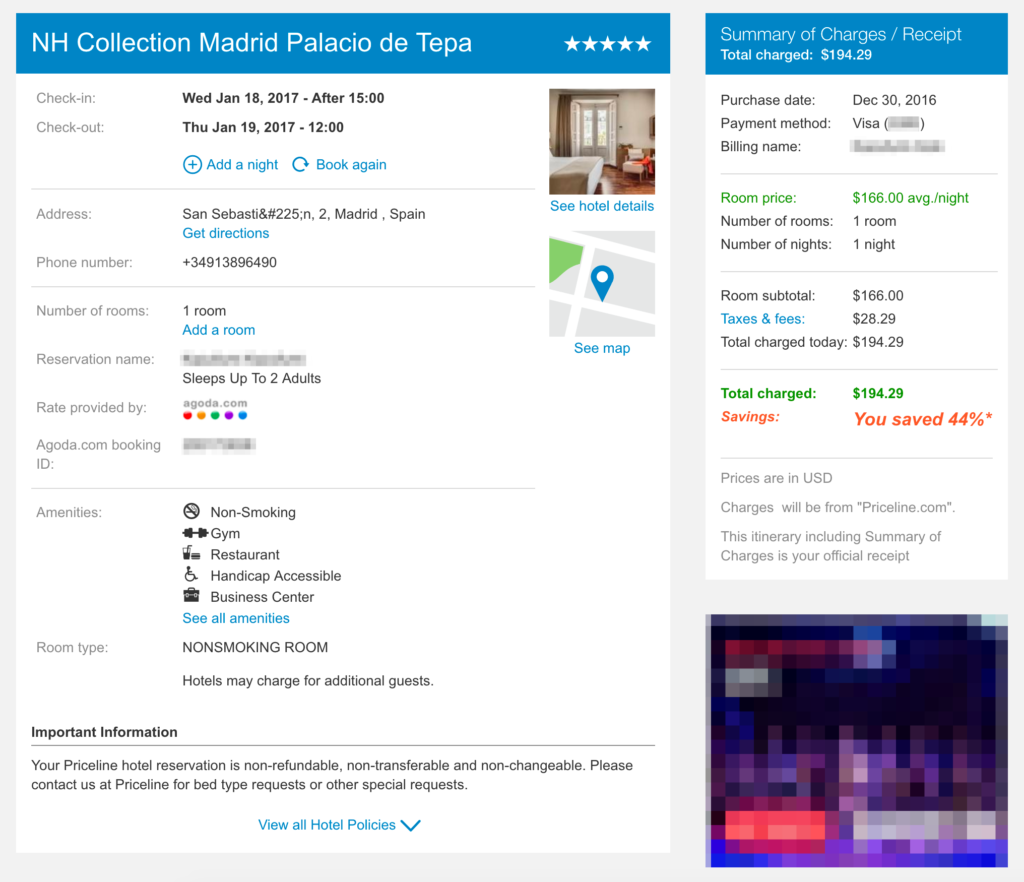1024x882 pixels.
Task: Open the hotel room photo thumbnail
Action: pyautogui.click(x=602, y=141)
